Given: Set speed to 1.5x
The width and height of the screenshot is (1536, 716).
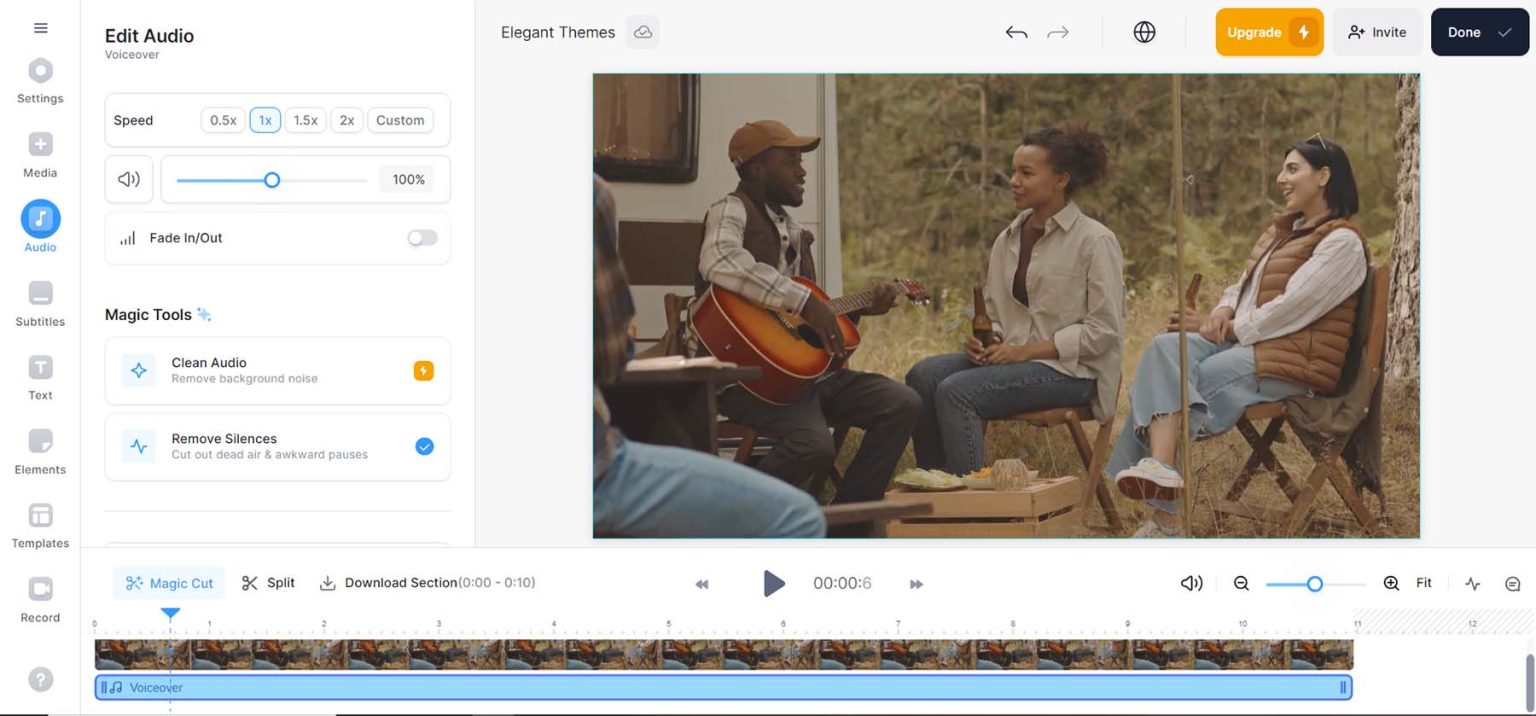Looking at the screenshot, I should (x=305, y=120).
